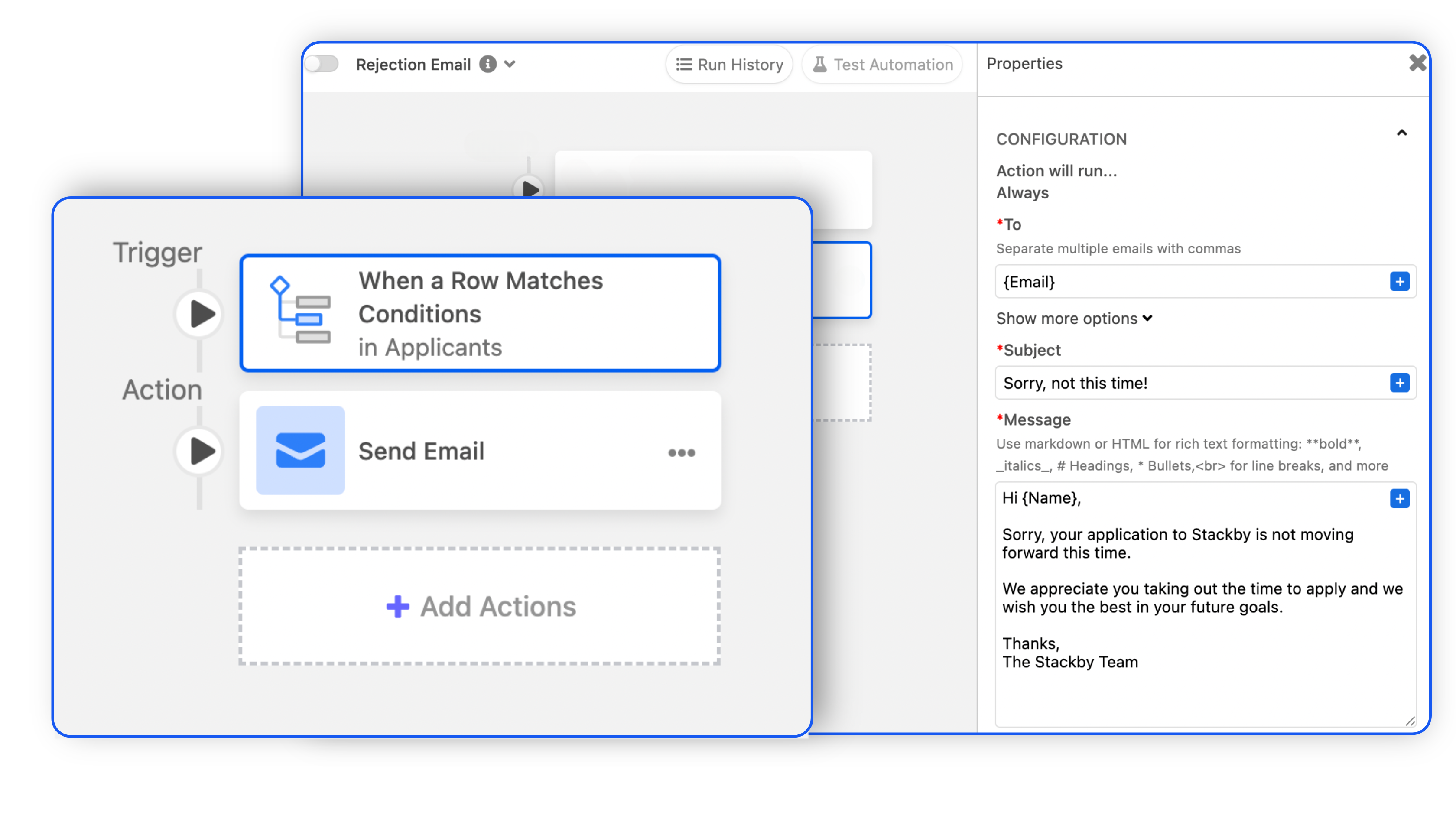The image size is (1456, 819).
Task: Click the blue envelope Send Email icon
Action: [300, 451]
